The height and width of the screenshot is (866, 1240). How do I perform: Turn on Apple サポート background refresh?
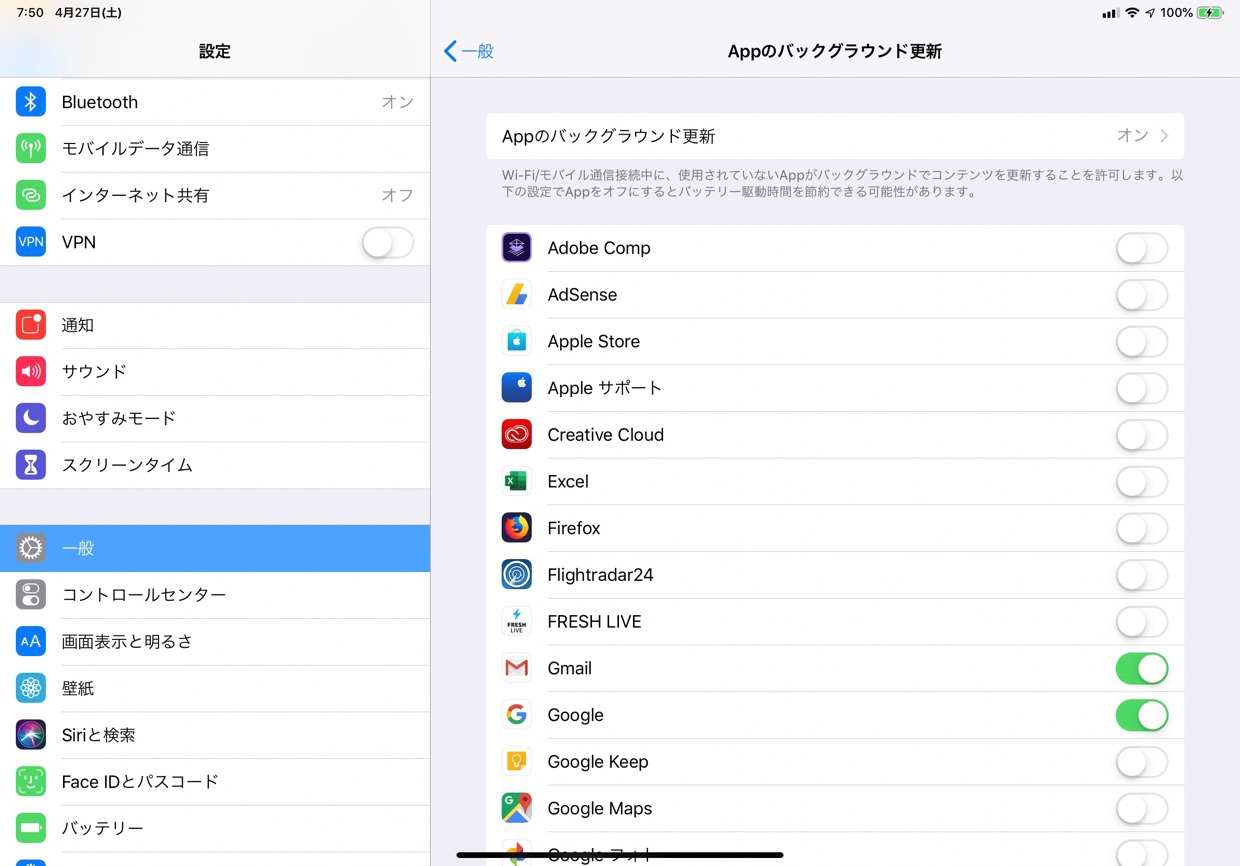click(1142, 388)
